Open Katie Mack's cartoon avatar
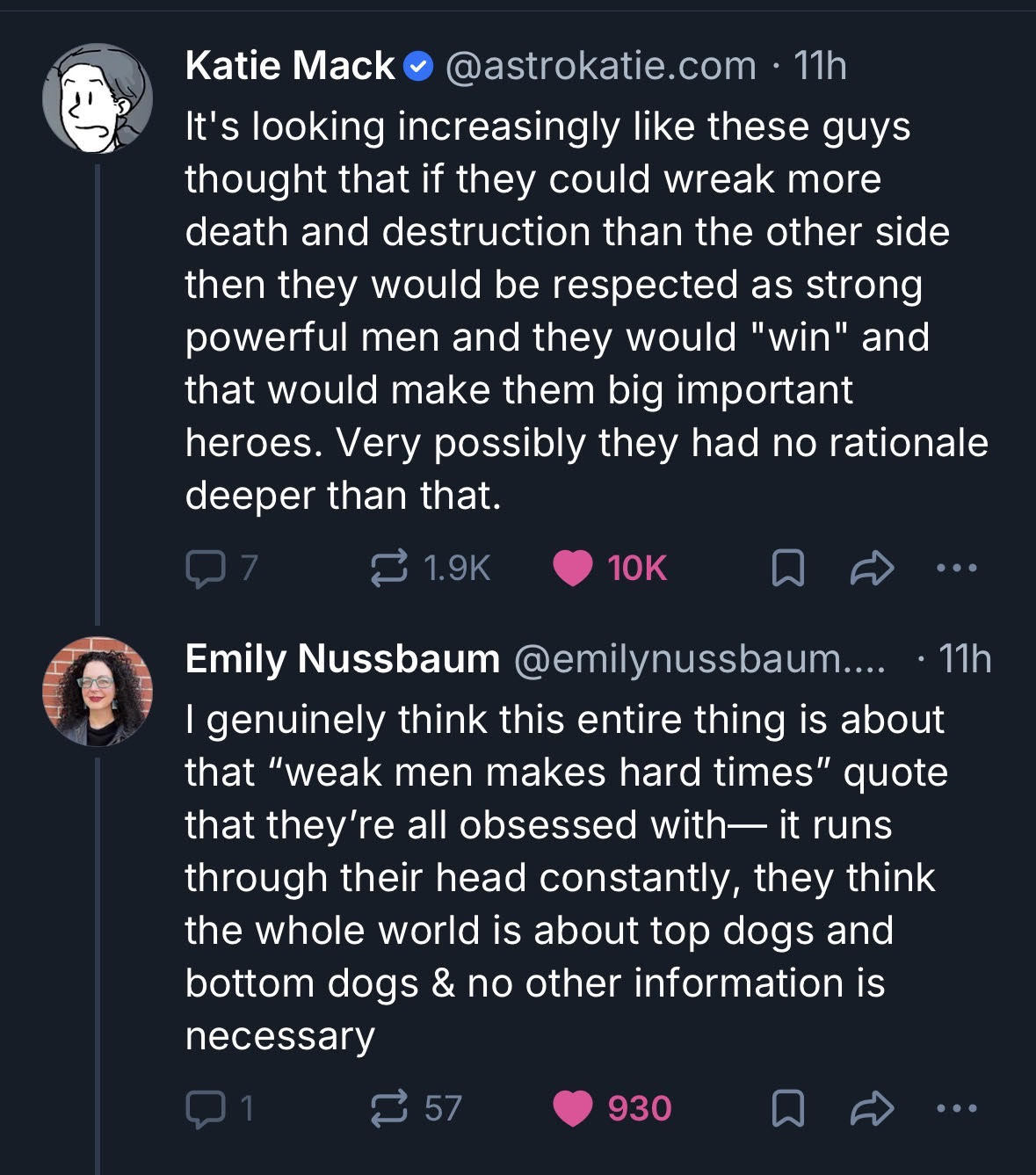Image resolution: width=1036 pixels, height=1175 pixels. point(98,98)
